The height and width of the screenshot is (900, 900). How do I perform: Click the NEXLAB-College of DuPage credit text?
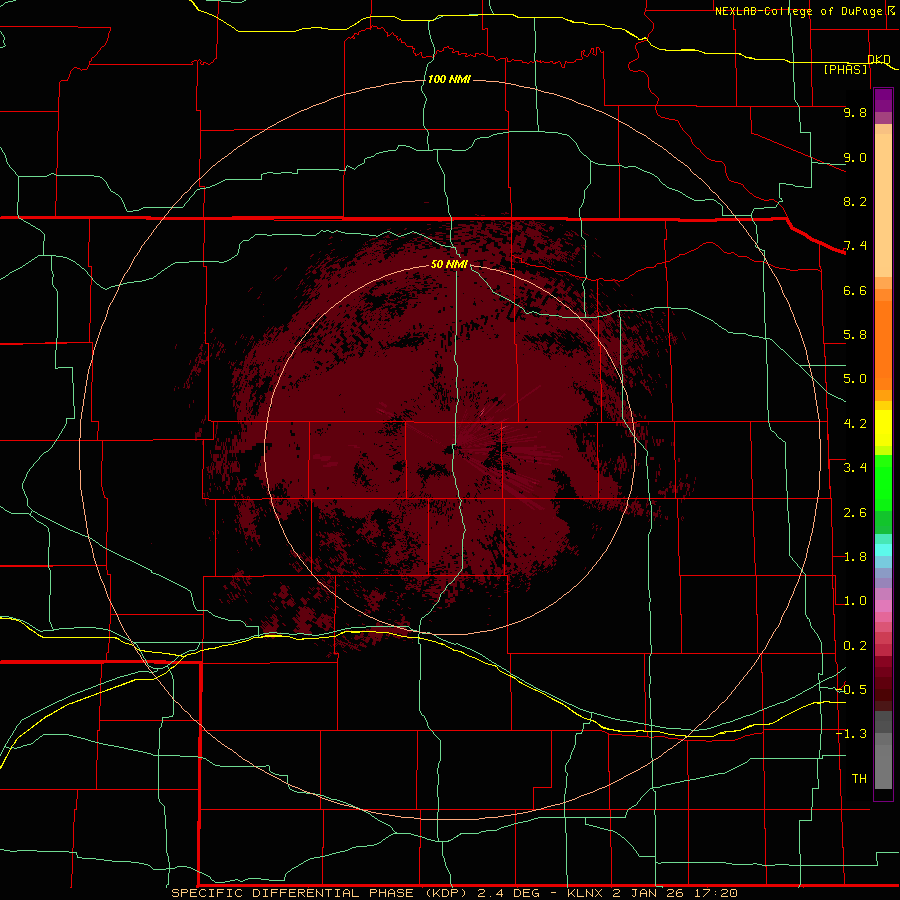click(798, 11)
